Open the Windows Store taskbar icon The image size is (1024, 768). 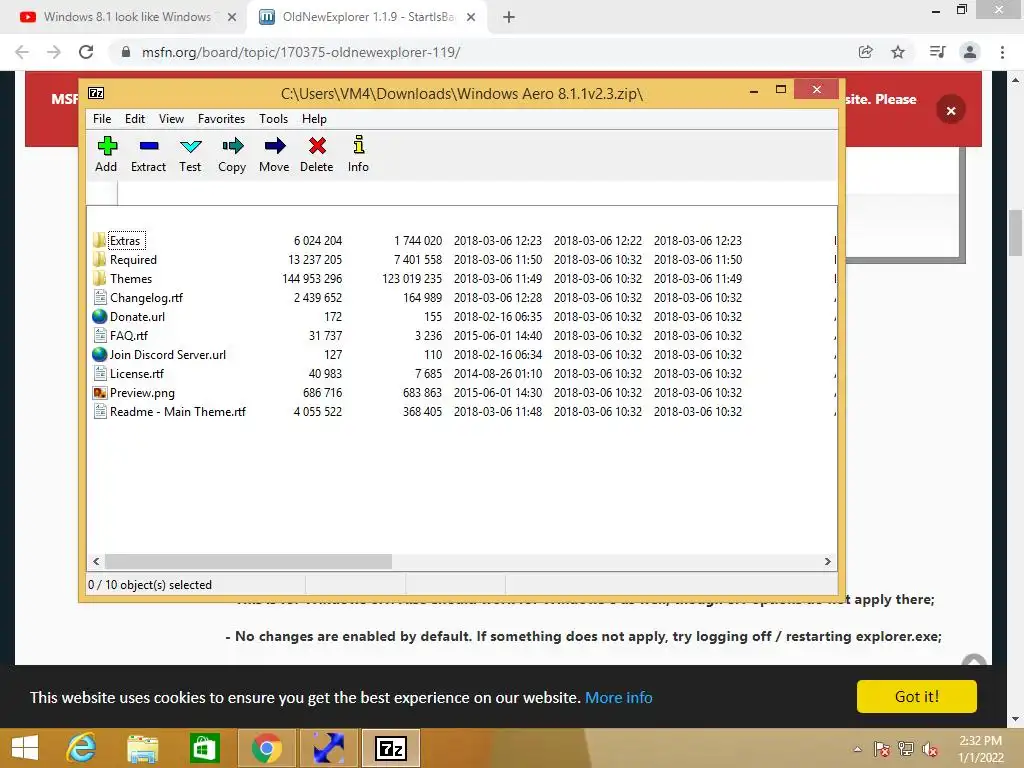pos(204,748)
